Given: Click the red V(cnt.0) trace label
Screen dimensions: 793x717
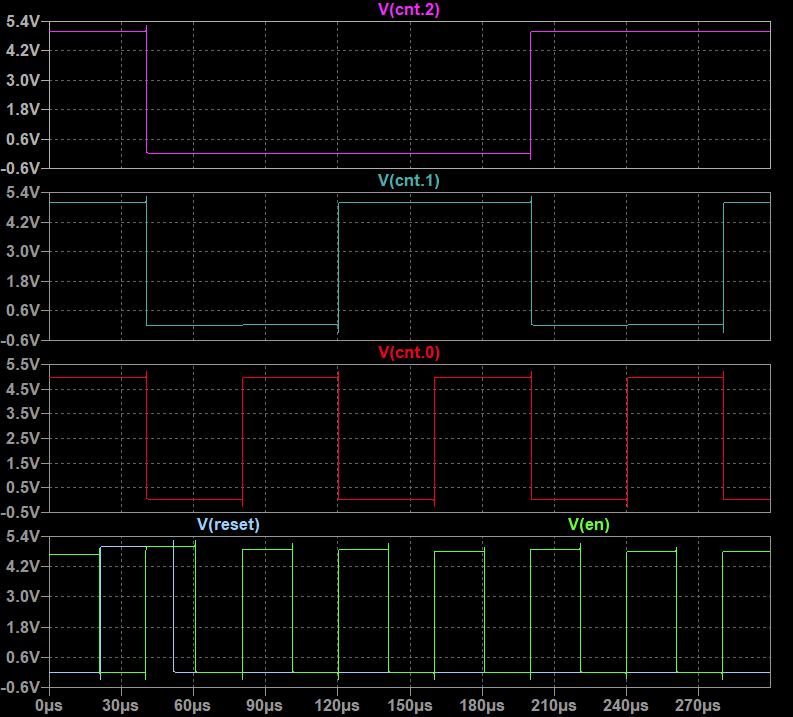Looking at the screenshot, I should (x=410, y=352).
